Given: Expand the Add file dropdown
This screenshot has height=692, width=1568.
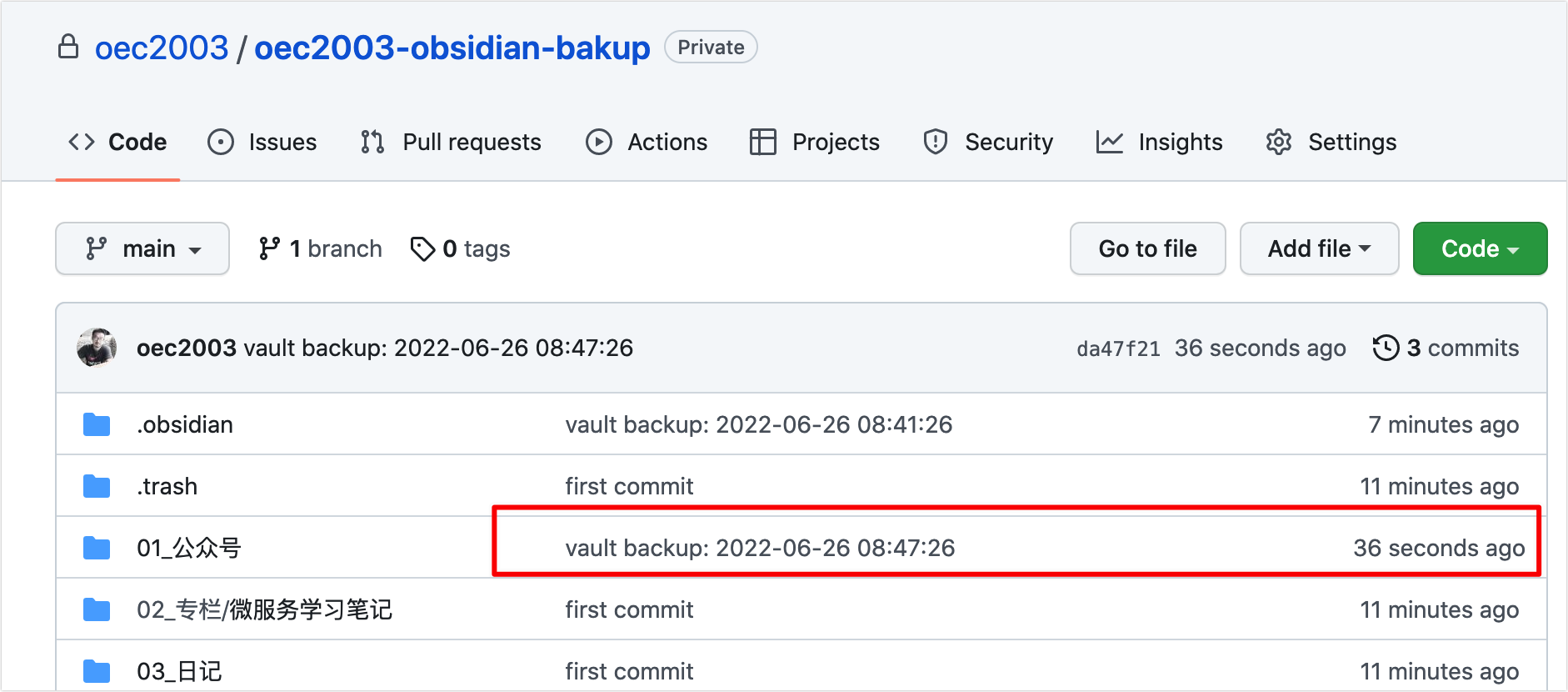Looking at the screenshot, I should [1319, 248].
